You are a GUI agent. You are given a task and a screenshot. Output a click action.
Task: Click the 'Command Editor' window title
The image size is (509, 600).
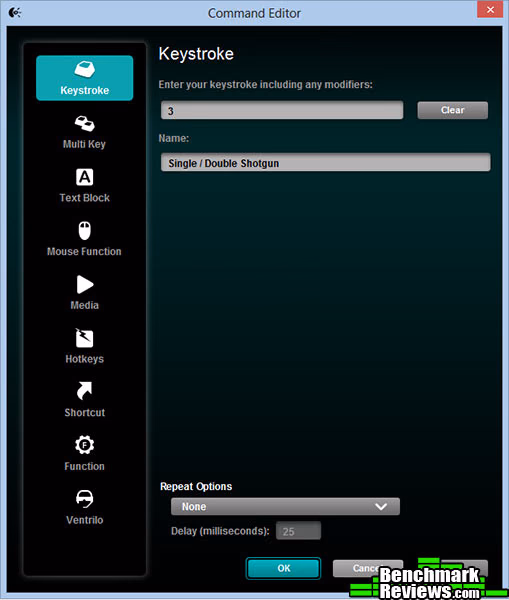pyautogui.click(x=254, y=13)
